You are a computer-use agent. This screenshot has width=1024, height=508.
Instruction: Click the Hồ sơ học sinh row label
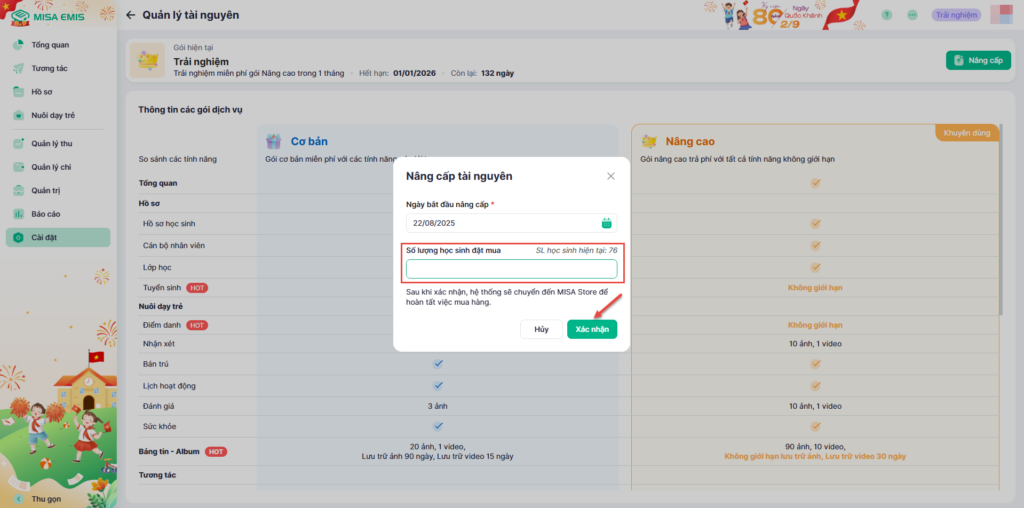[x=169, y=223]
